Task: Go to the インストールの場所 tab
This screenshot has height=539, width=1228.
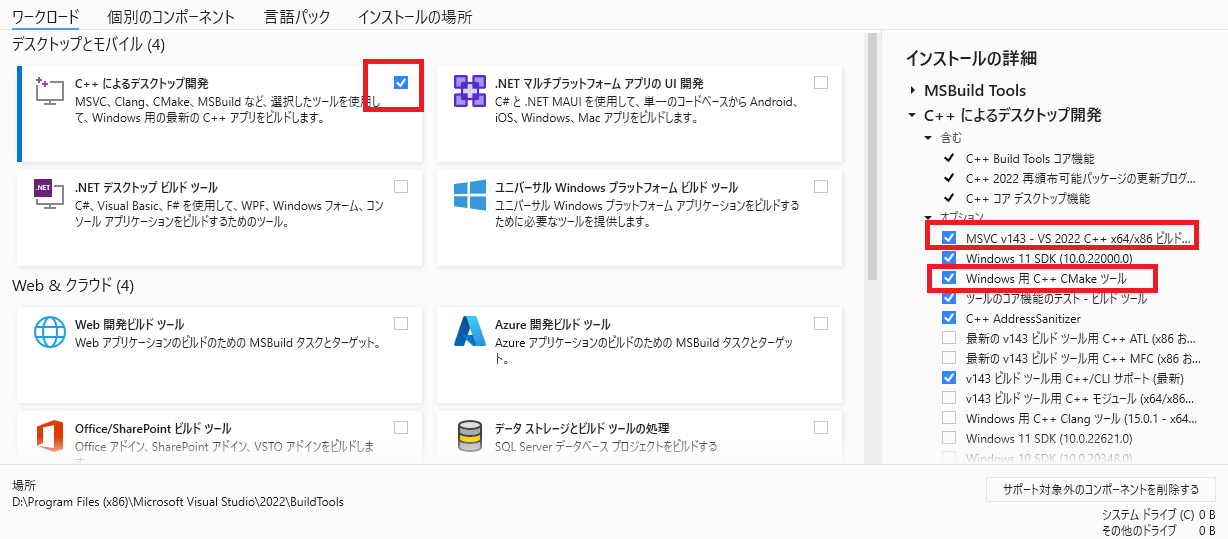Action: pyautogui.click(x=415, y=17)
